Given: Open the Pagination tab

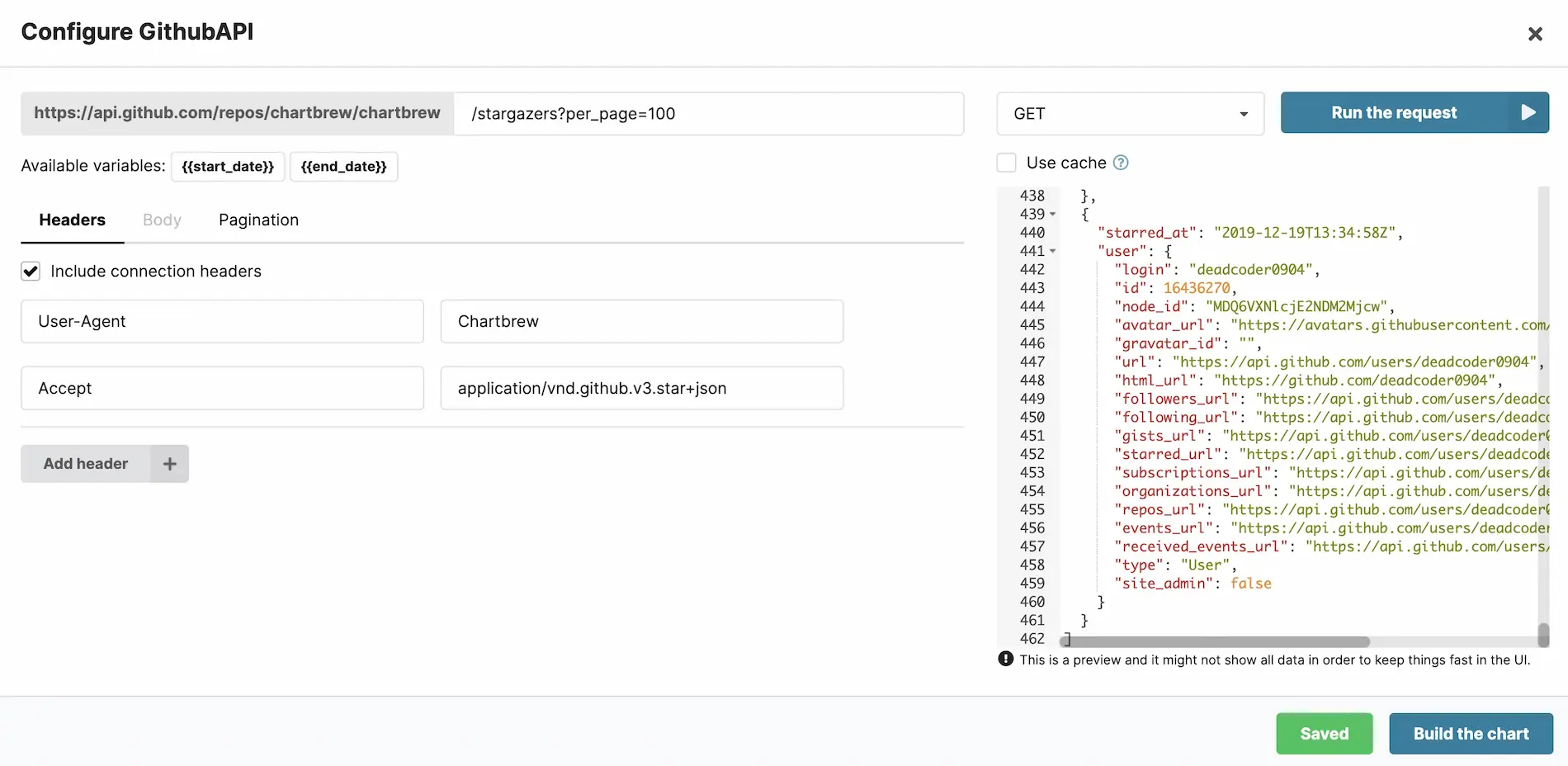Looking at the screenshot, I should pos(258,220).
